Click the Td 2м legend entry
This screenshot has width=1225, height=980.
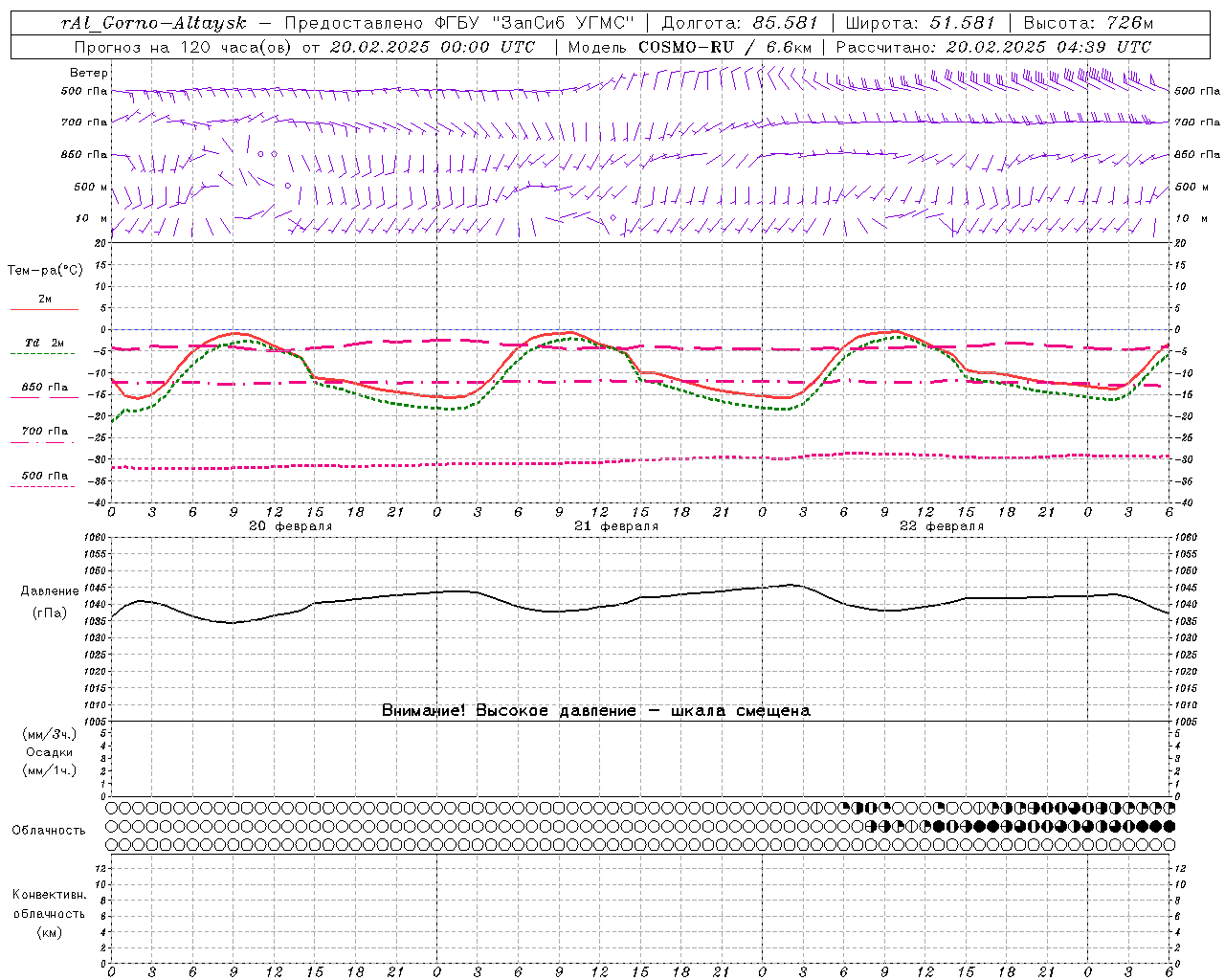coord(45,343)
